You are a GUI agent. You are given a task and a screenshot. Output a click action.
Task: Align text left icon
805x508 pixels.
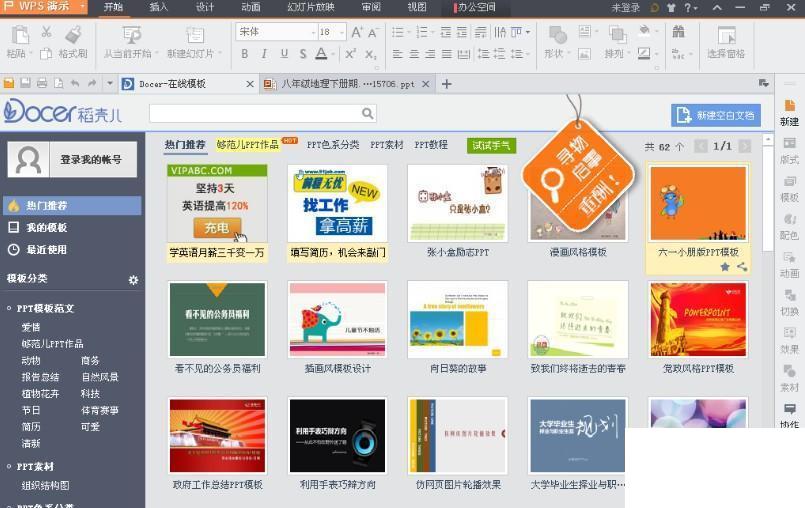[x=397, y=53]
